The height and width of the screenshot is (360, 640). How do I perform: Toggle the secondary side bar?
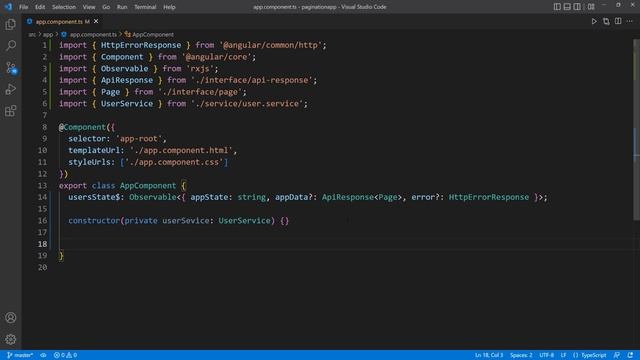[x=577, y=7]
